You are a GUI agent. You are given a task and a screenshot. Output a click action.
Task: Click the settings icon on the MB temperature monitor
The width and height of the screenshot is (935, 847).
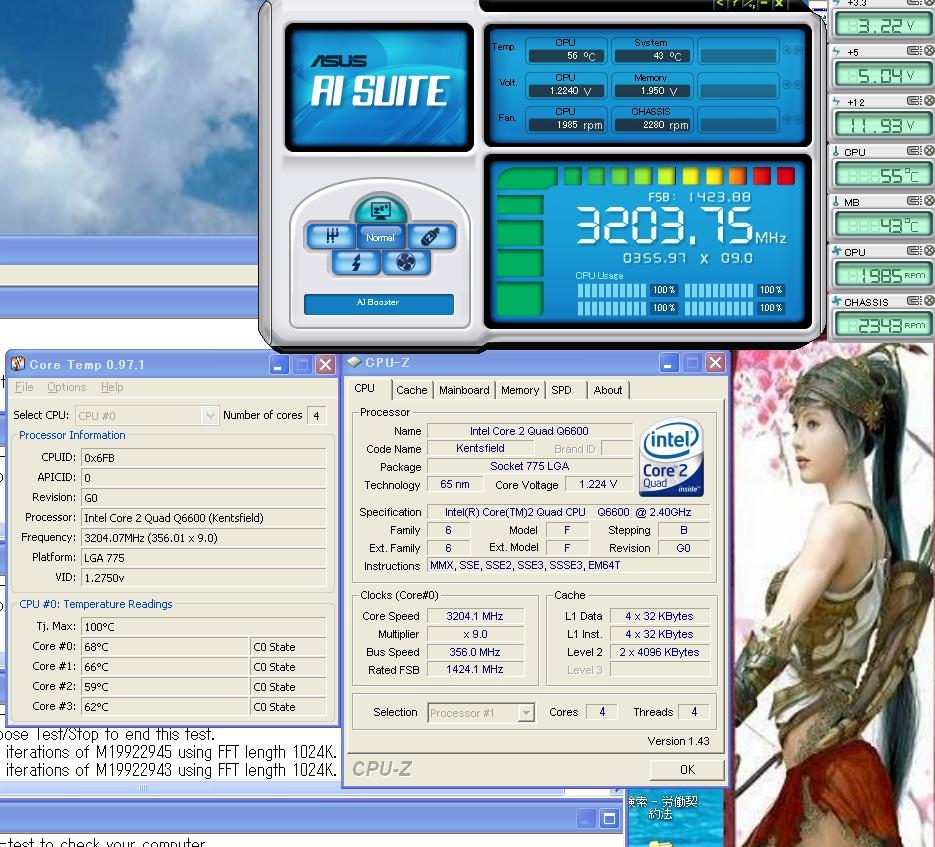coord(913,202)
